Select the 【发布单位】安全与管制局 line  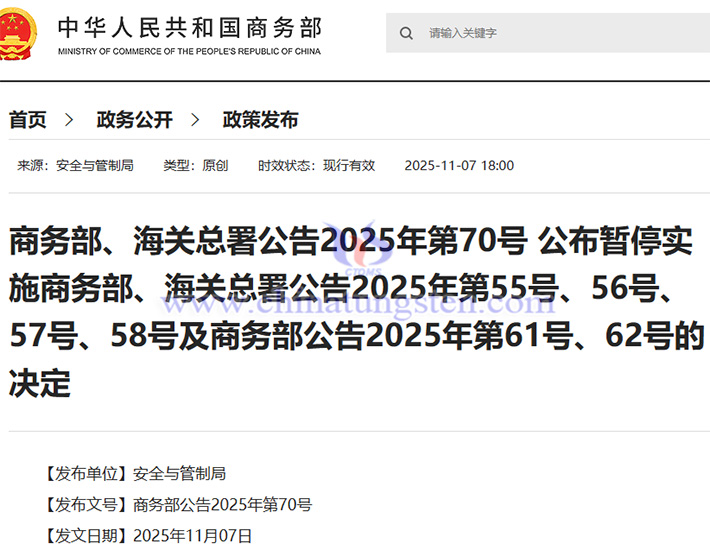point(134,473)
